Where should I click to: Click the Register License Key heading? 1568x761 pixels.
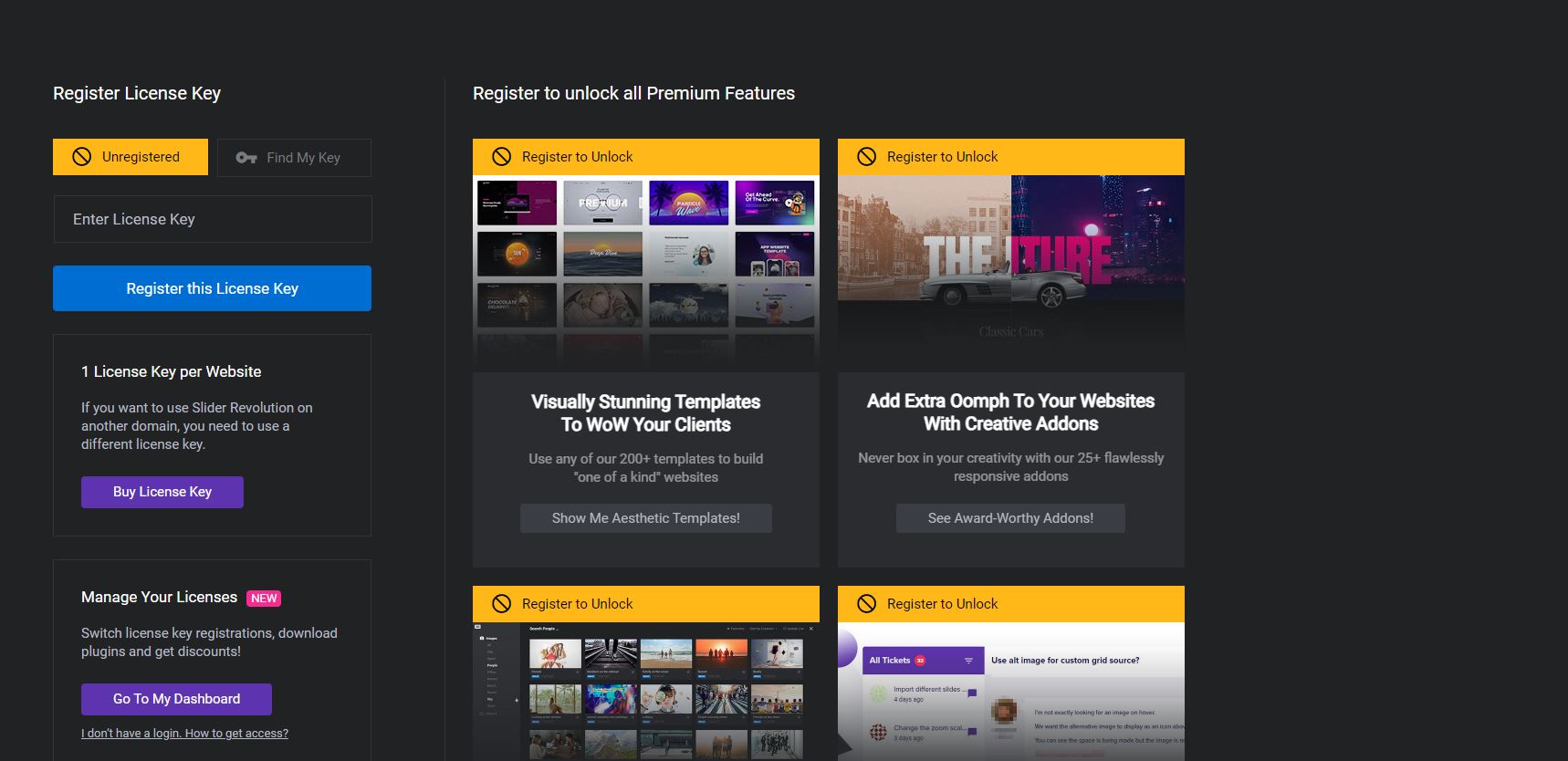[137, 93]
